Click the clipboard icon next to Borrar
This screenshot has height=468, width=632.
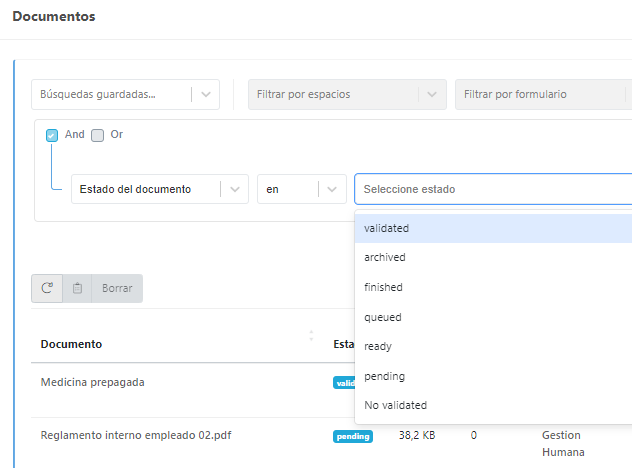click(78, 288)
